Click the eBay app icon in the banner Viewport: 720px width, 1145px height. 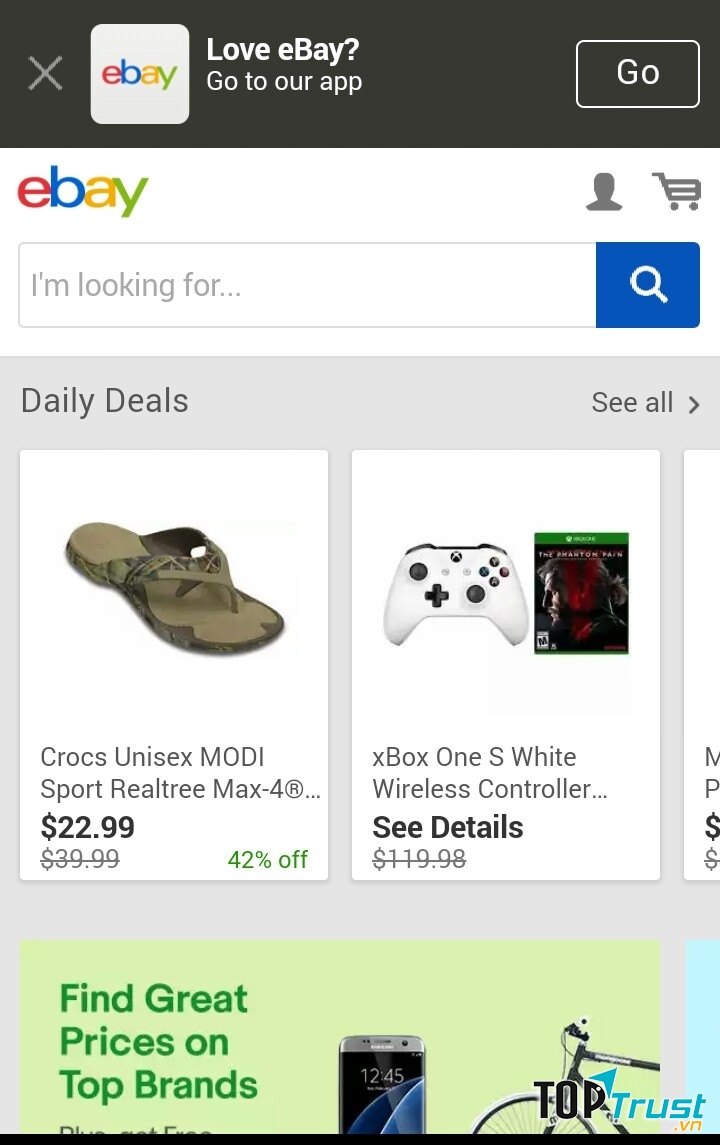(x=140, y=73)
